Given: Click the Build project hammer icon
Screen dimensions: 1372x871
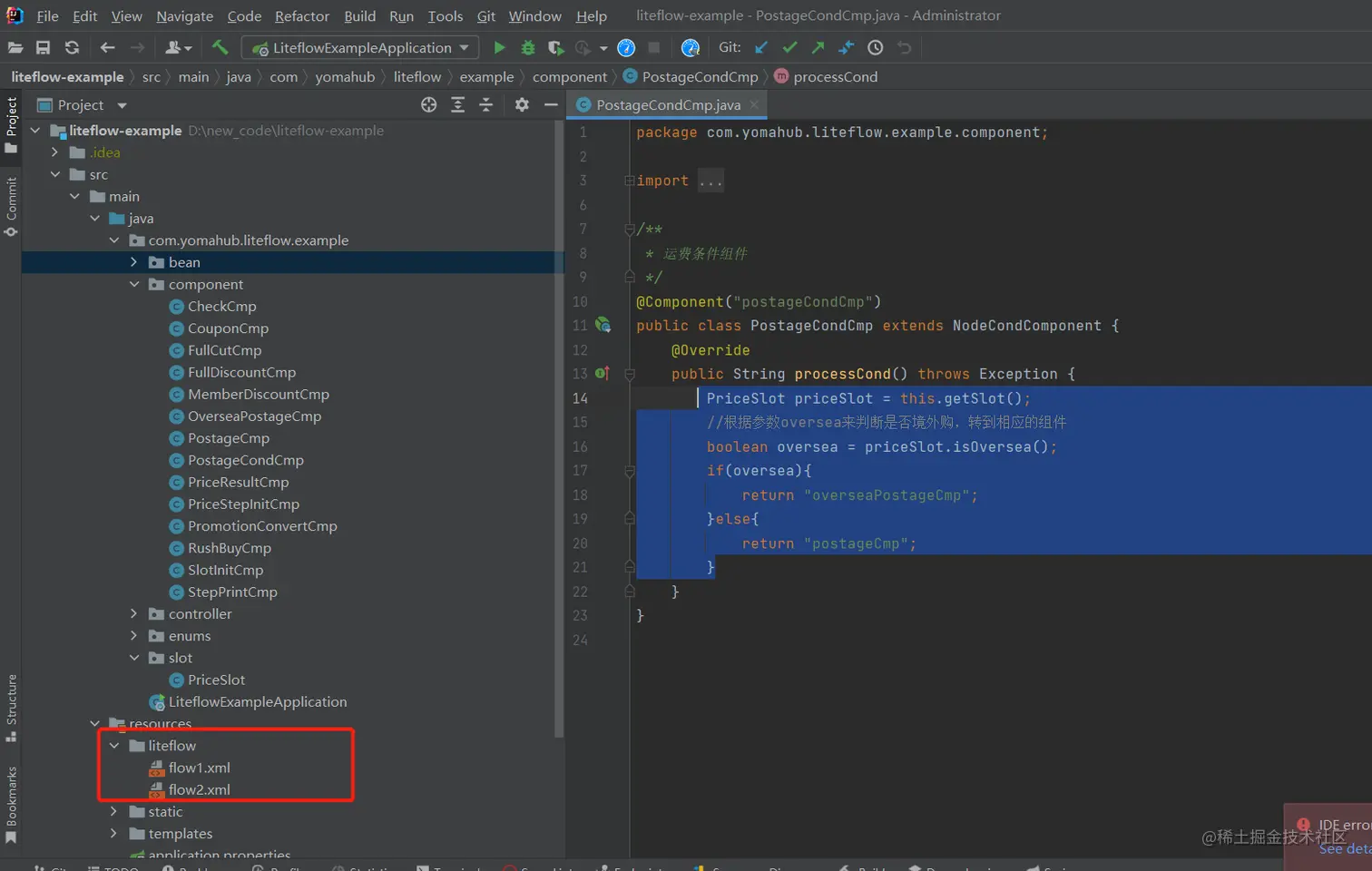Looking at the screenshot, I should pos(220,47).
